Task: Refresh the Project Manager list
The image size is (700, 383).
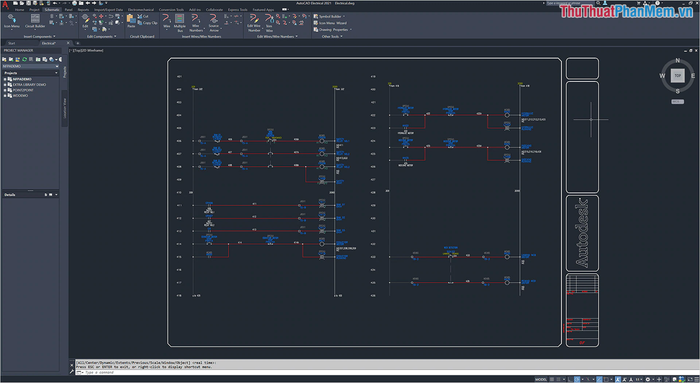Action: [25, 59]
